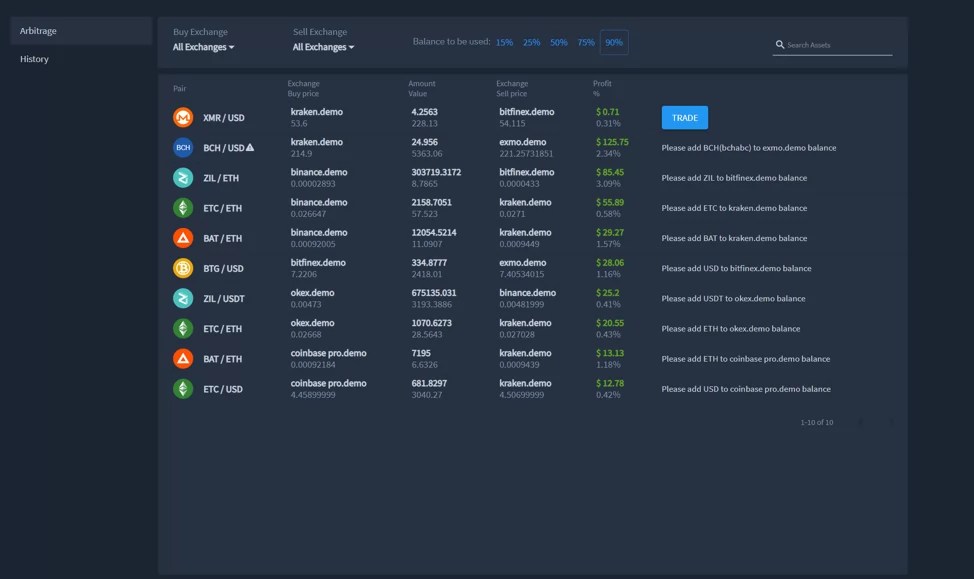Click the ZIL coin icon
Viewport: 974px width, 579px height.
point(183,177)
